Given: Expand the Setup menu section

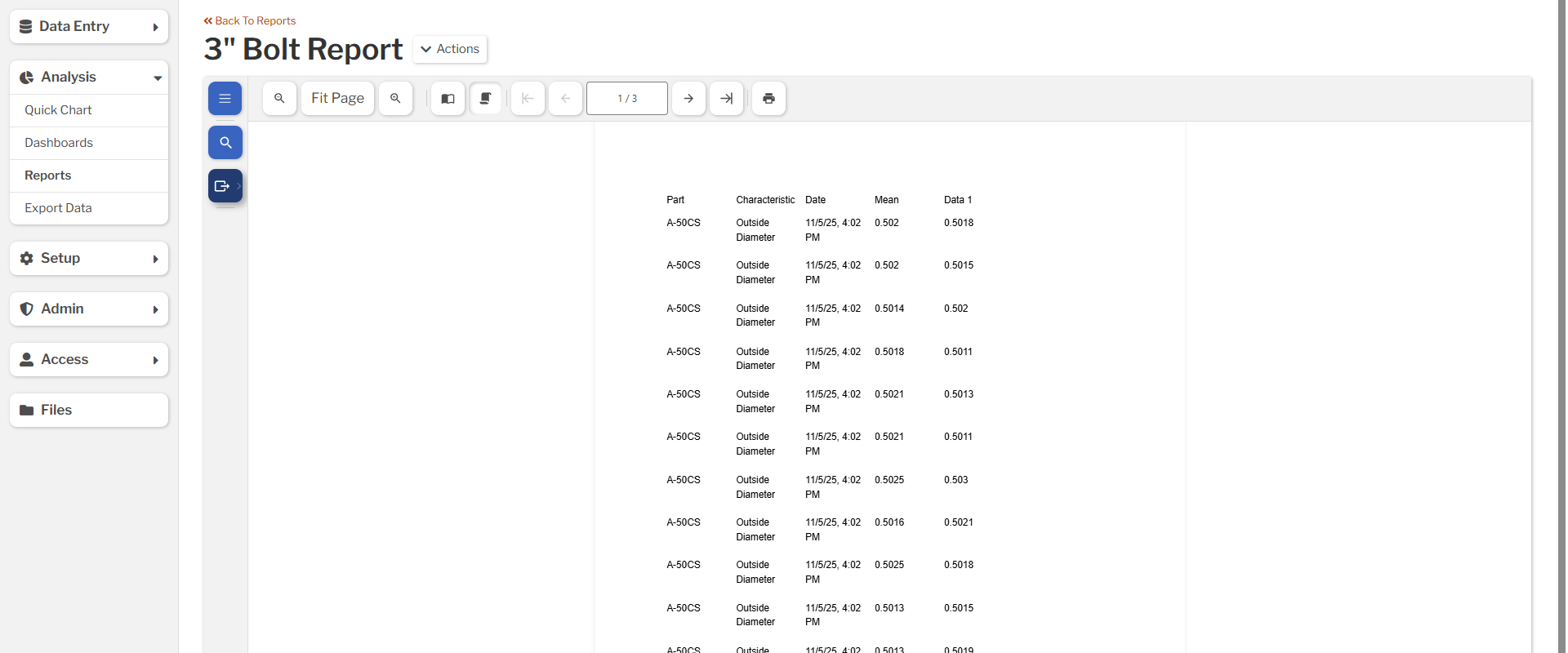Looking at the screenshot, I should (89, 259).
